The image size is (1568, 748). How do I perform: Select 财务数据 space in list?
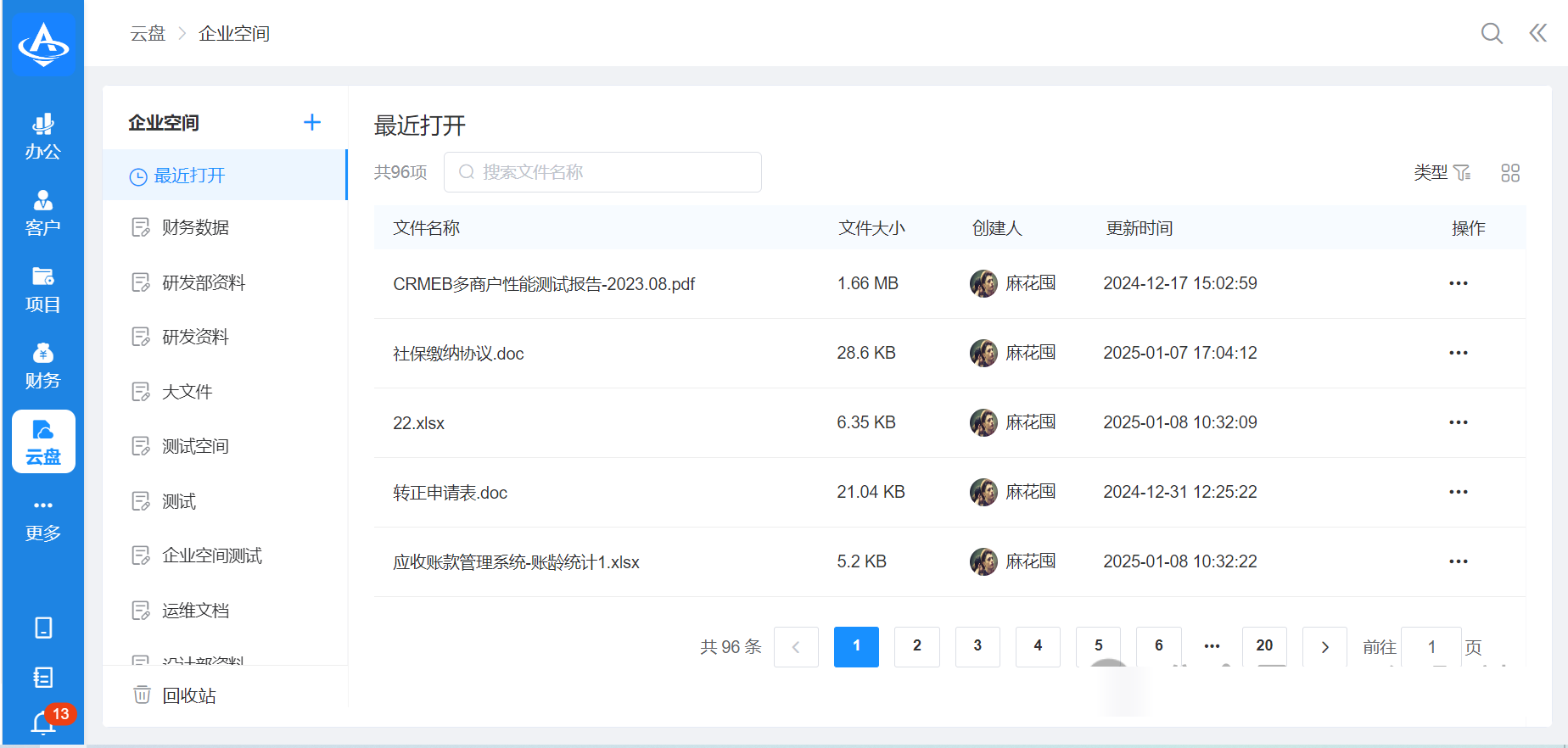coord(195,227)
